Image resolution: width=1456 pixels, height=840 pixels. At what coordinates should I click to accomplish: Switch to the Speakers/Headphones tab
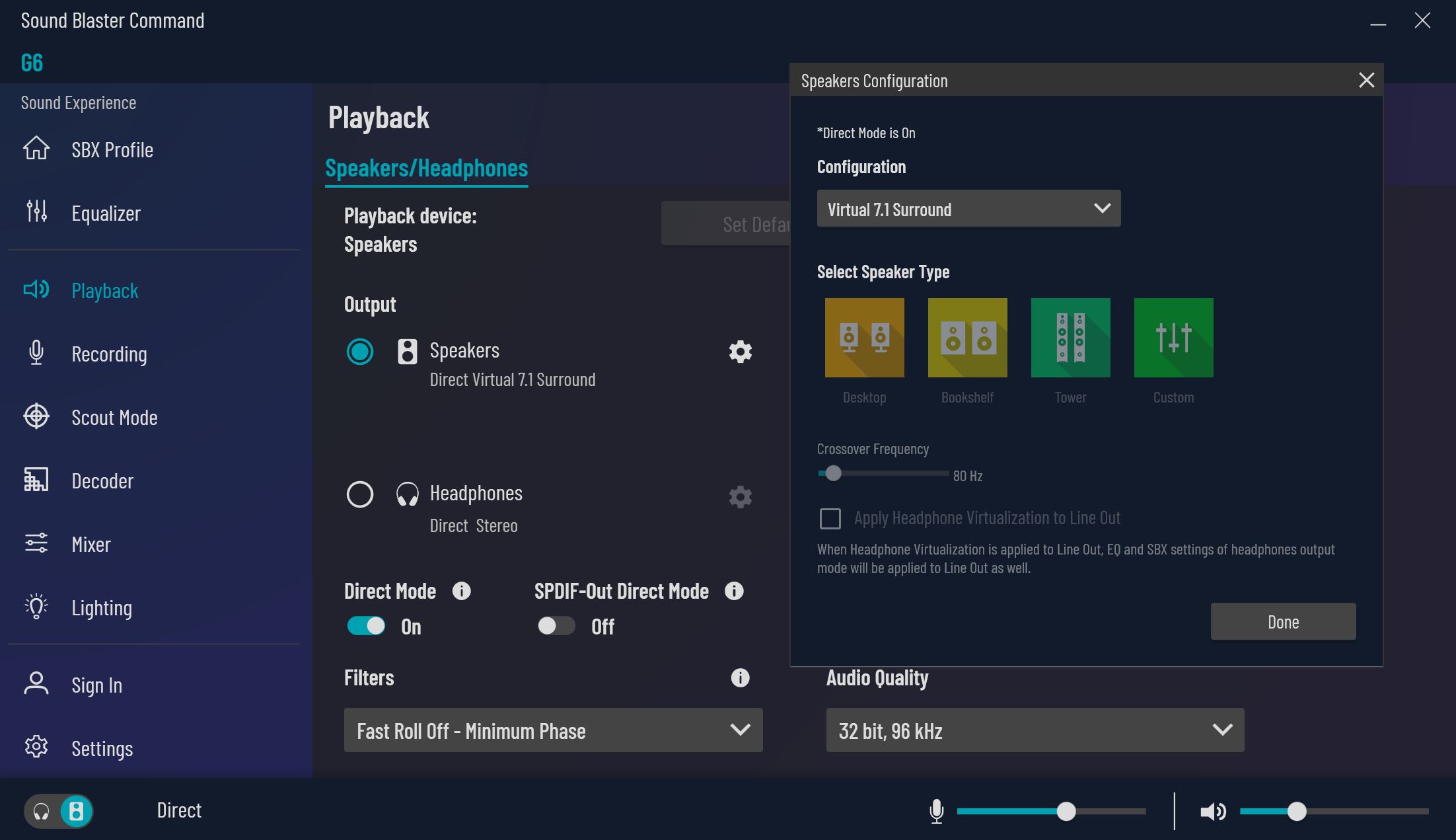click(426, 169)
